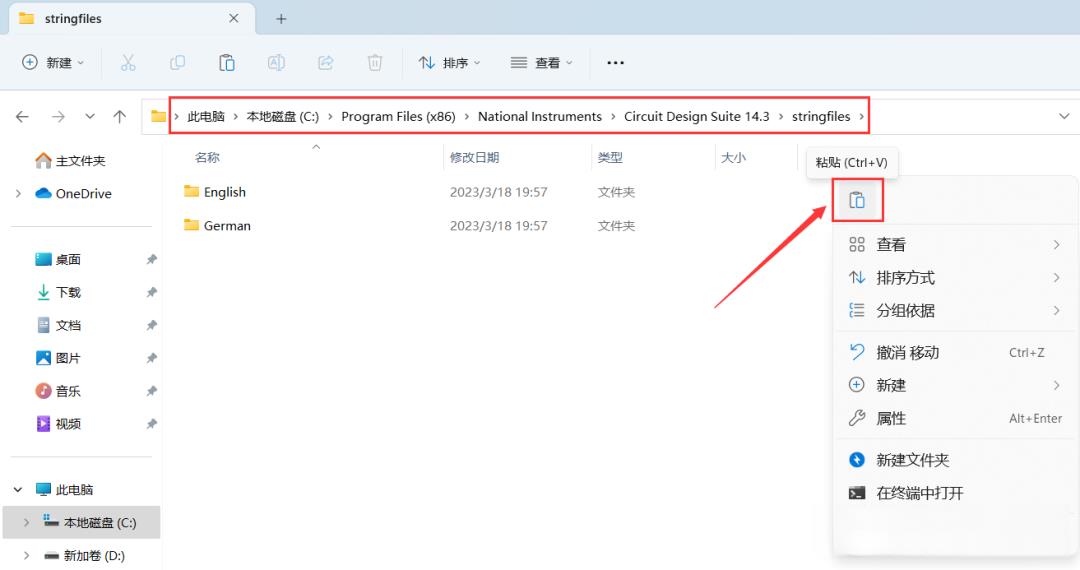Click the Cut scissors icon in toolbar
The image size is (1080, 570).
tap(128, 63)
